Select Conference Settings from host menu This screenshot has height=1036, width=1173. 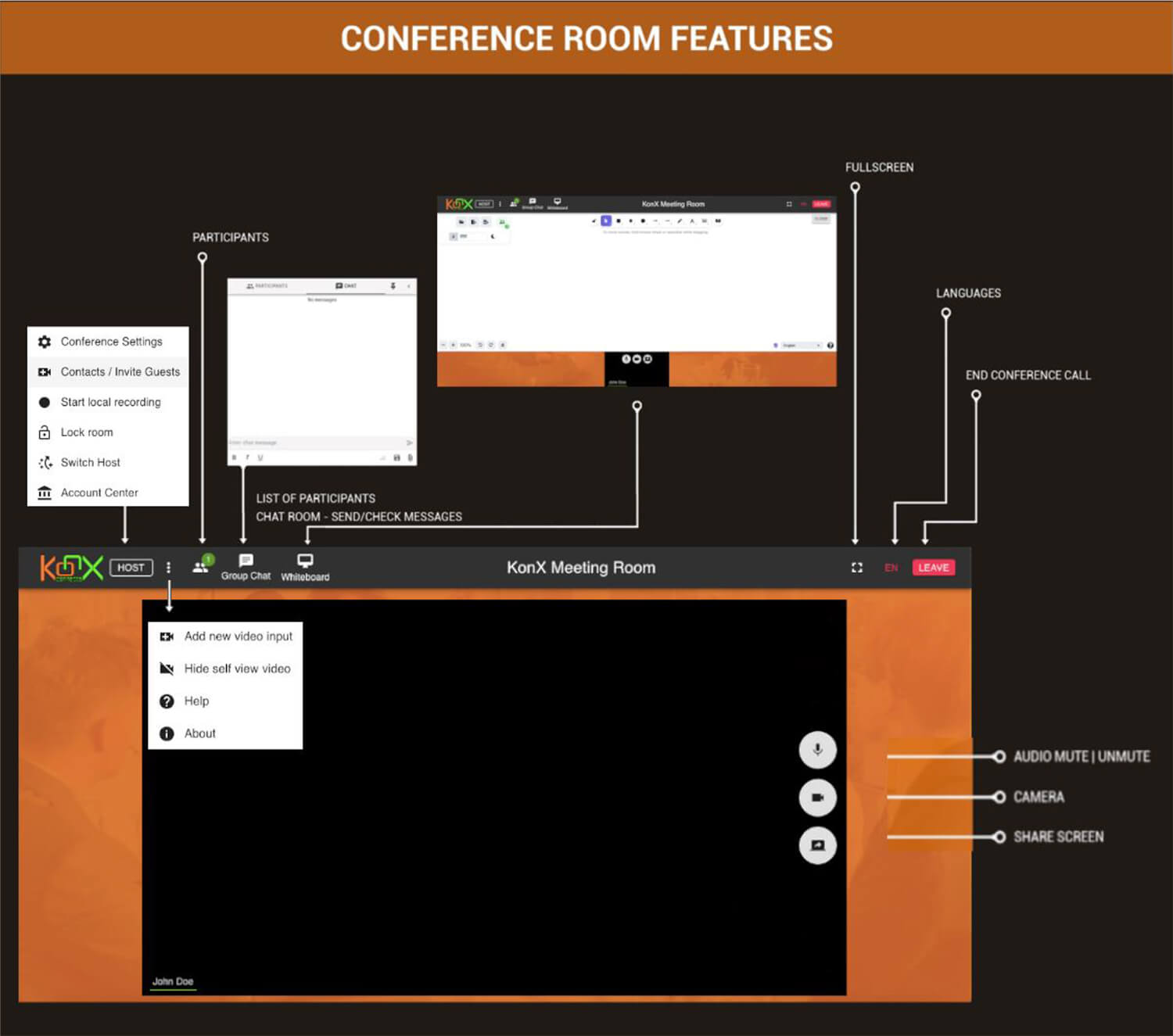click(x=111, y=342)
